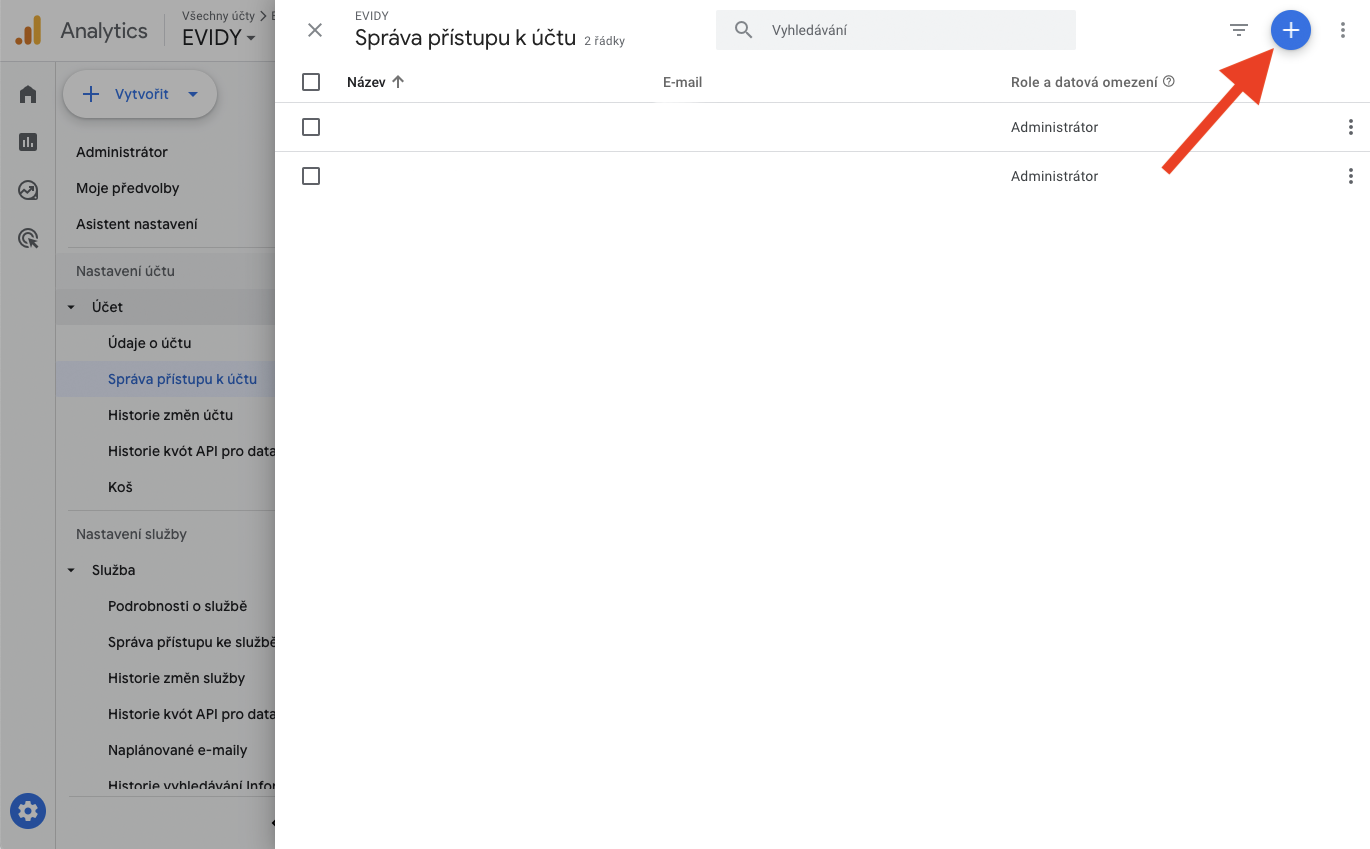1370x849 pixels.
Task: Select Historie změn účtu
Action: coord(171,415)
